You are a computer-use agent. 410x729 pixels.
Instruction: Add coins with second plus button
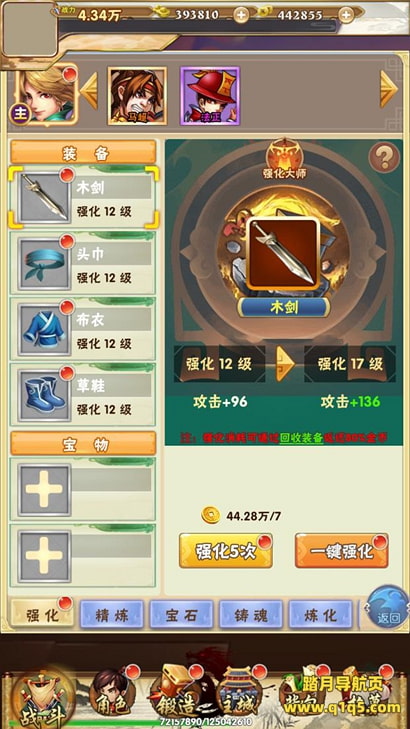346,15
